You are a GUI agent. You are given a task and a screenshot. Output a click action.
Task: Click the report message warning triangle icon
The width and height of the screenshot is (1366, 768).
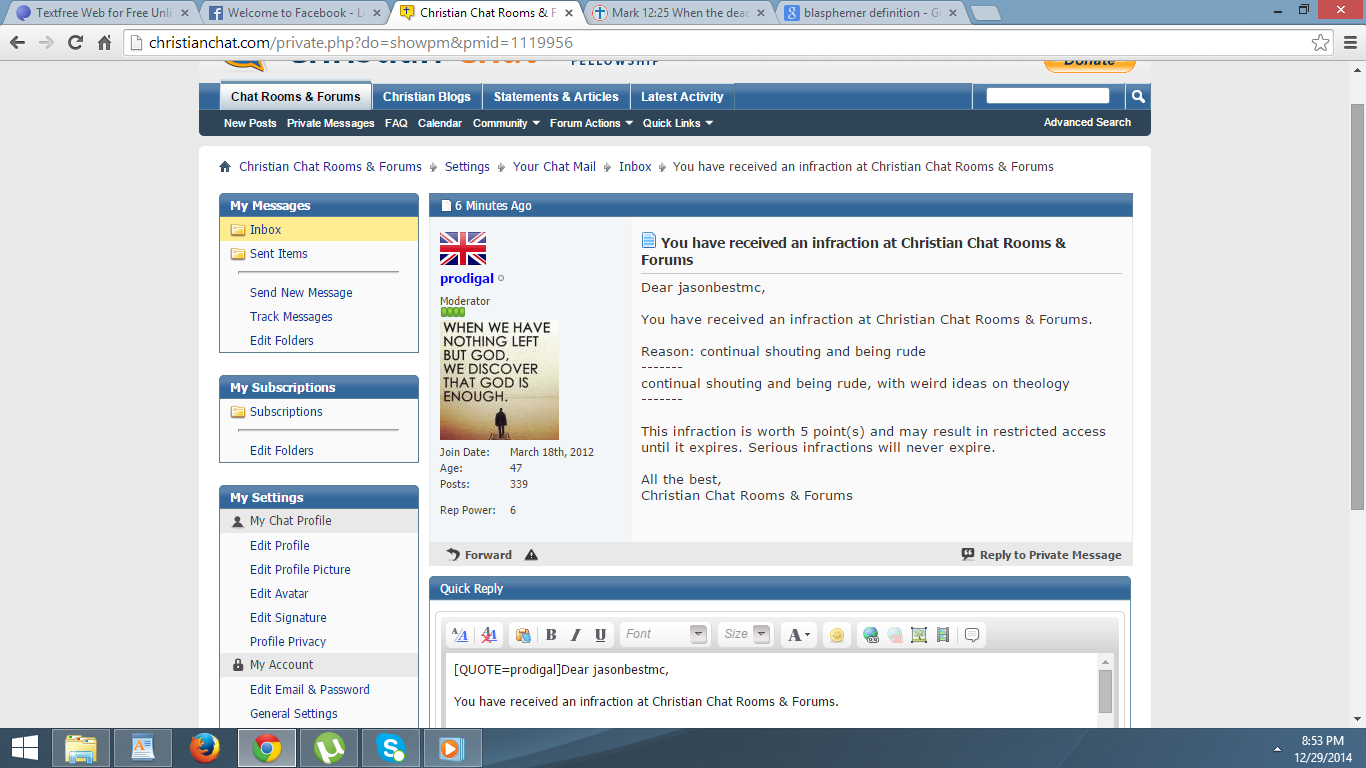tap(531, 555)
